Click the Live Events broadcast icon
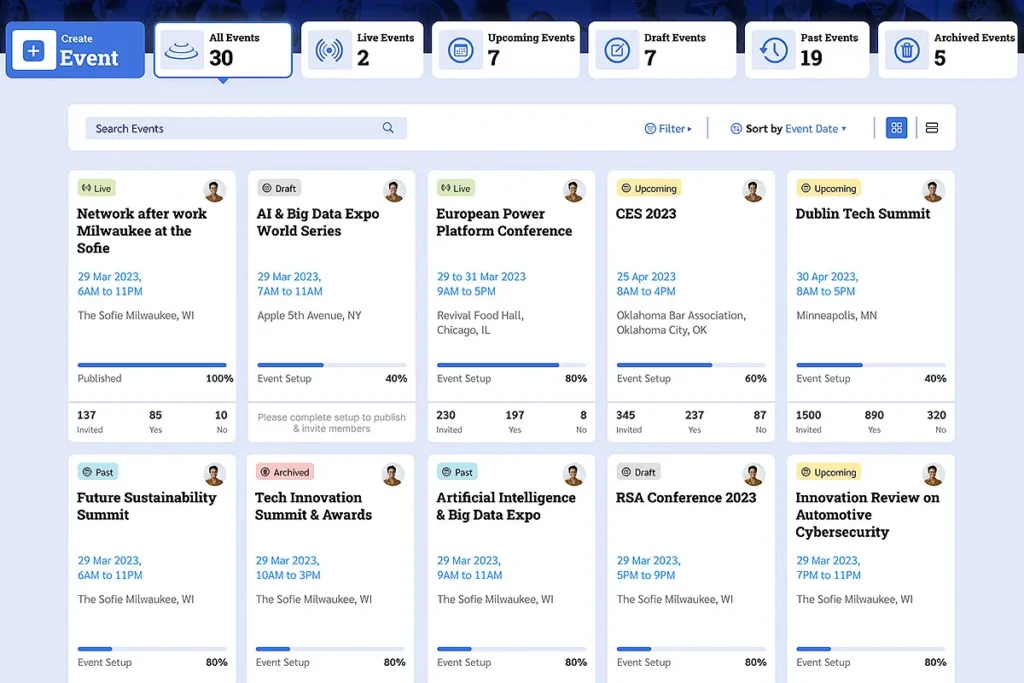1024x683 pixels. (x=328, y=50)
